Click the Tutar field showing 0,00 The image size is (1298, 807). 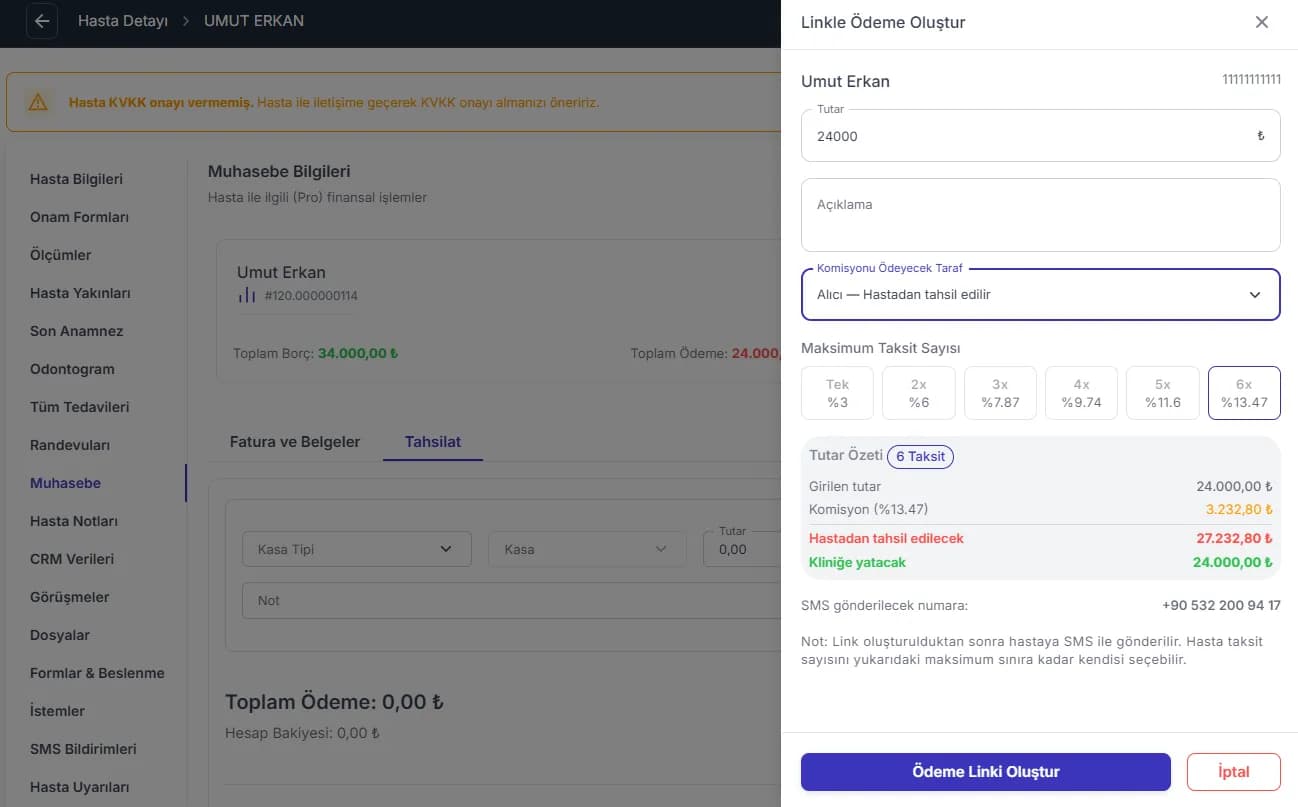tap(742, 549)
